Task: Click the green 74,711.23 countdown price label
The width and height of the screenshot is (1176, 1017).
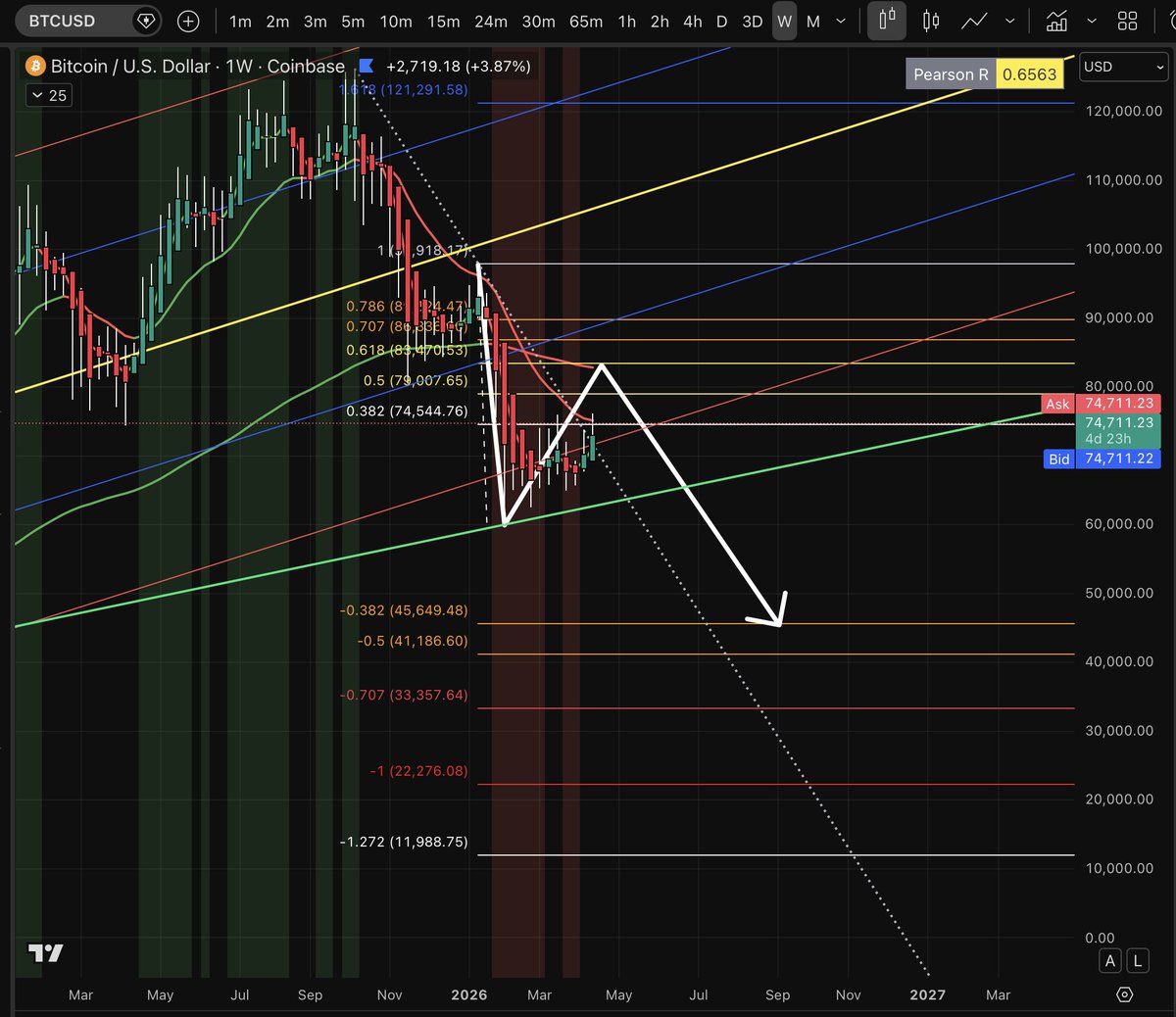Action: [1118, 431]
